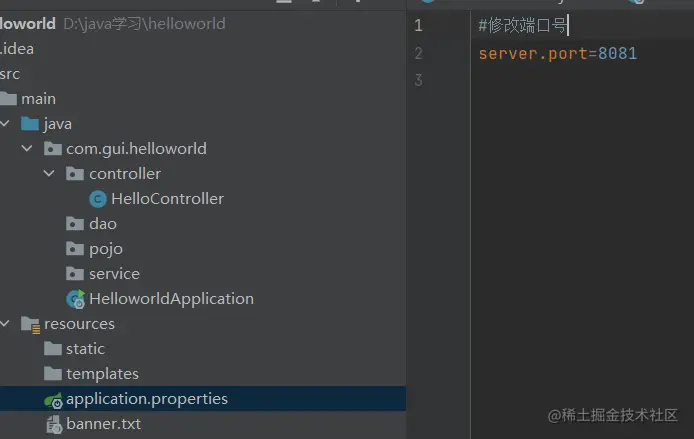Click the templates folder icon
The height and width of the screenshot is (439, 694).
[x=53, y=374]
